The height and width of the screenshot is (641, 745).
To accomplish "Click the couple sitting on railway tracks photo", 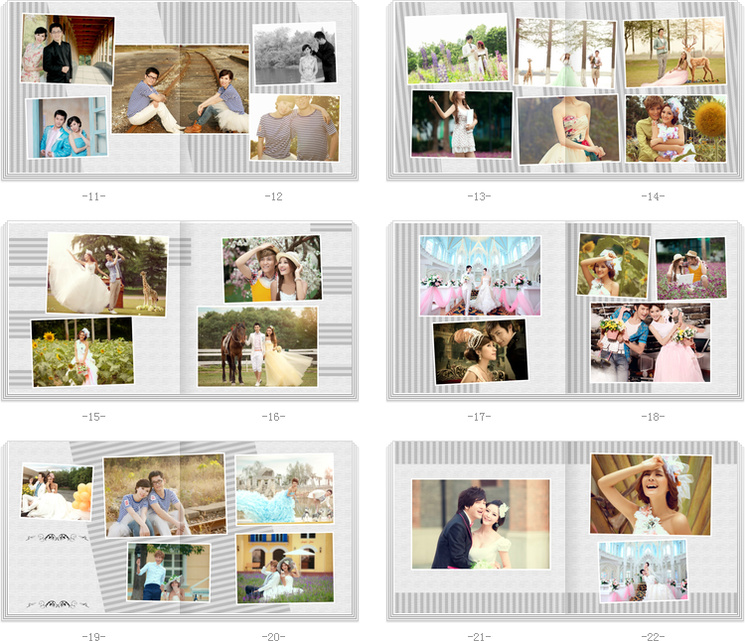I will 180,88.
